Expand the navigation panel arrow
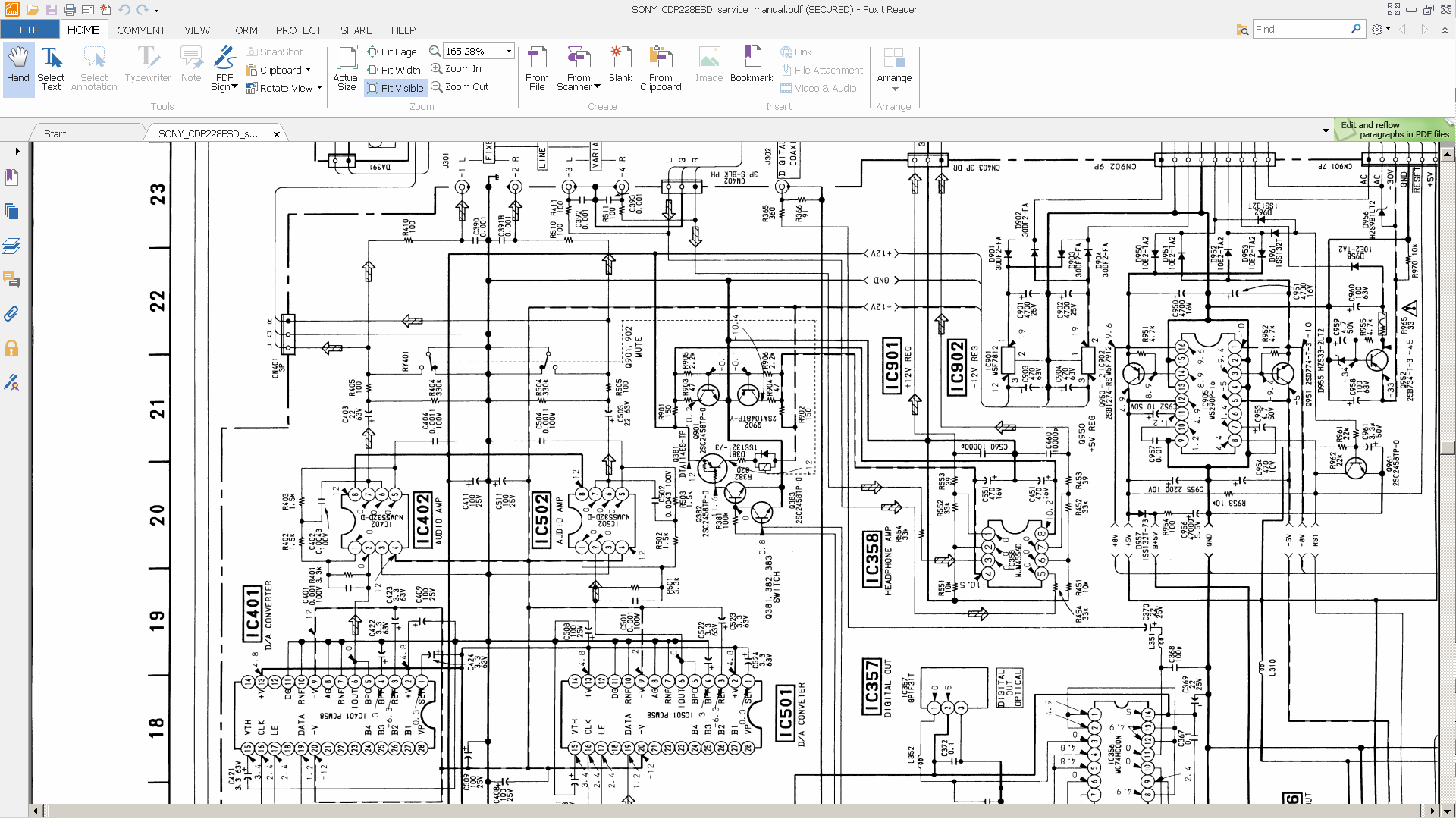This screenshot has height=819, width=1456. click(17, 151)
